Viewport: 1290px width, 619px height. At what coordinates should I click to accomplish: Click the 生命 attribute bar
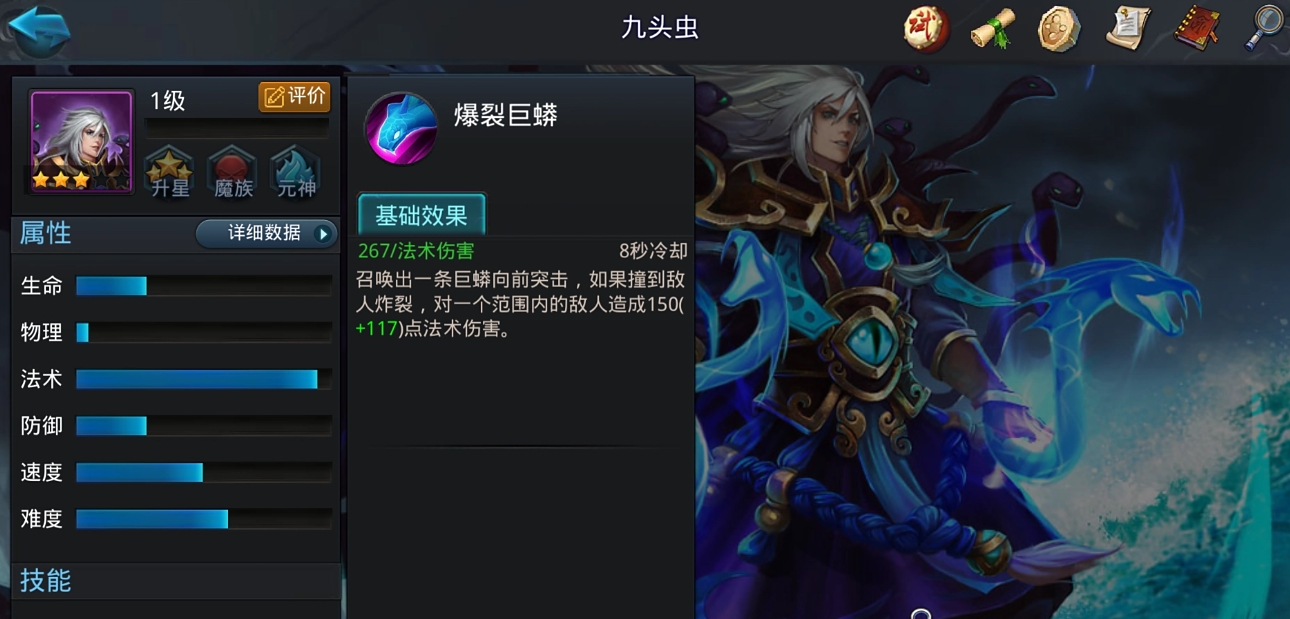tap(204, 286)
